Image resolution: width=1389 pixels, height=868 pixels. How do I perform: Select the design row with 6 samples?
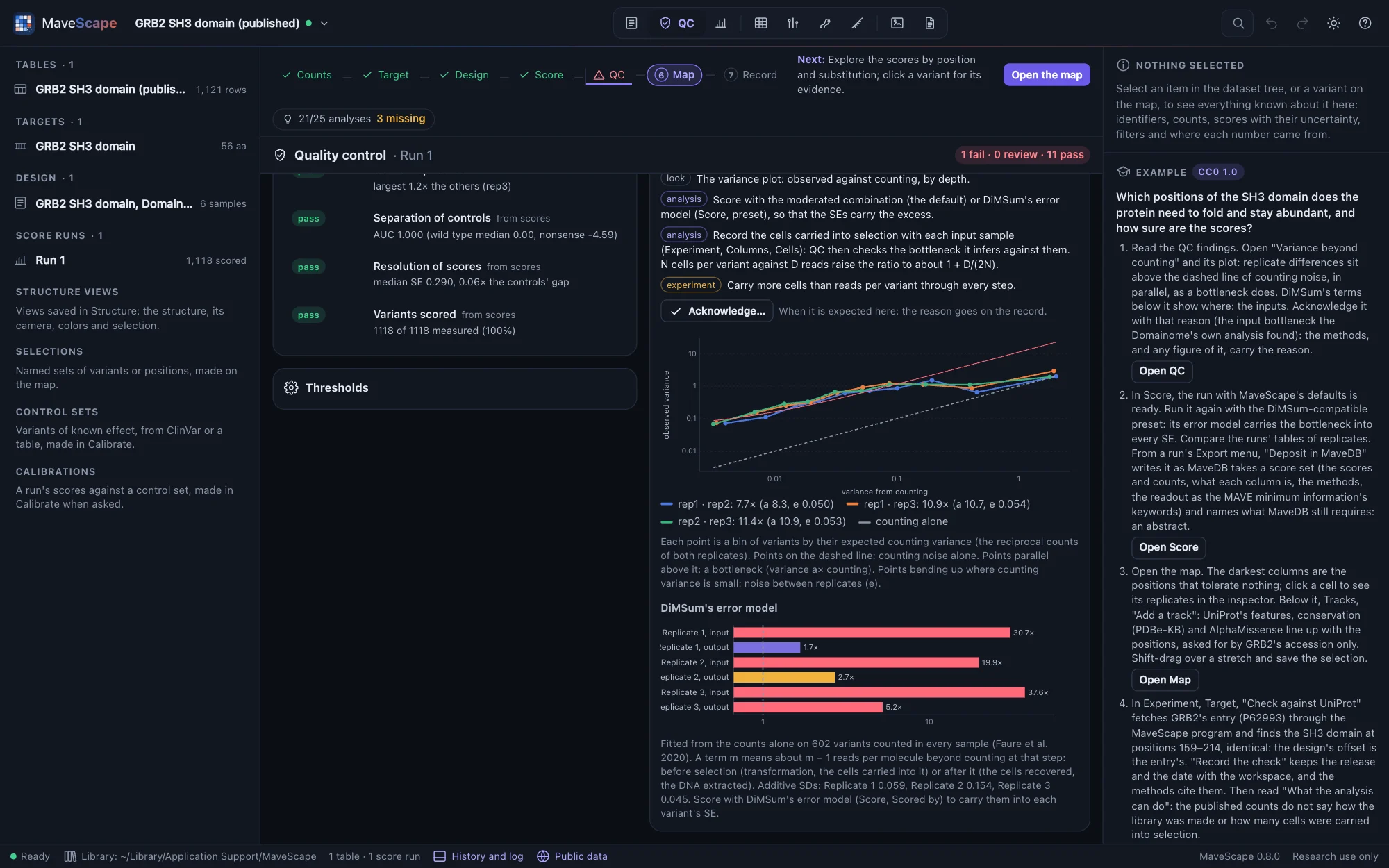(131, 203)
